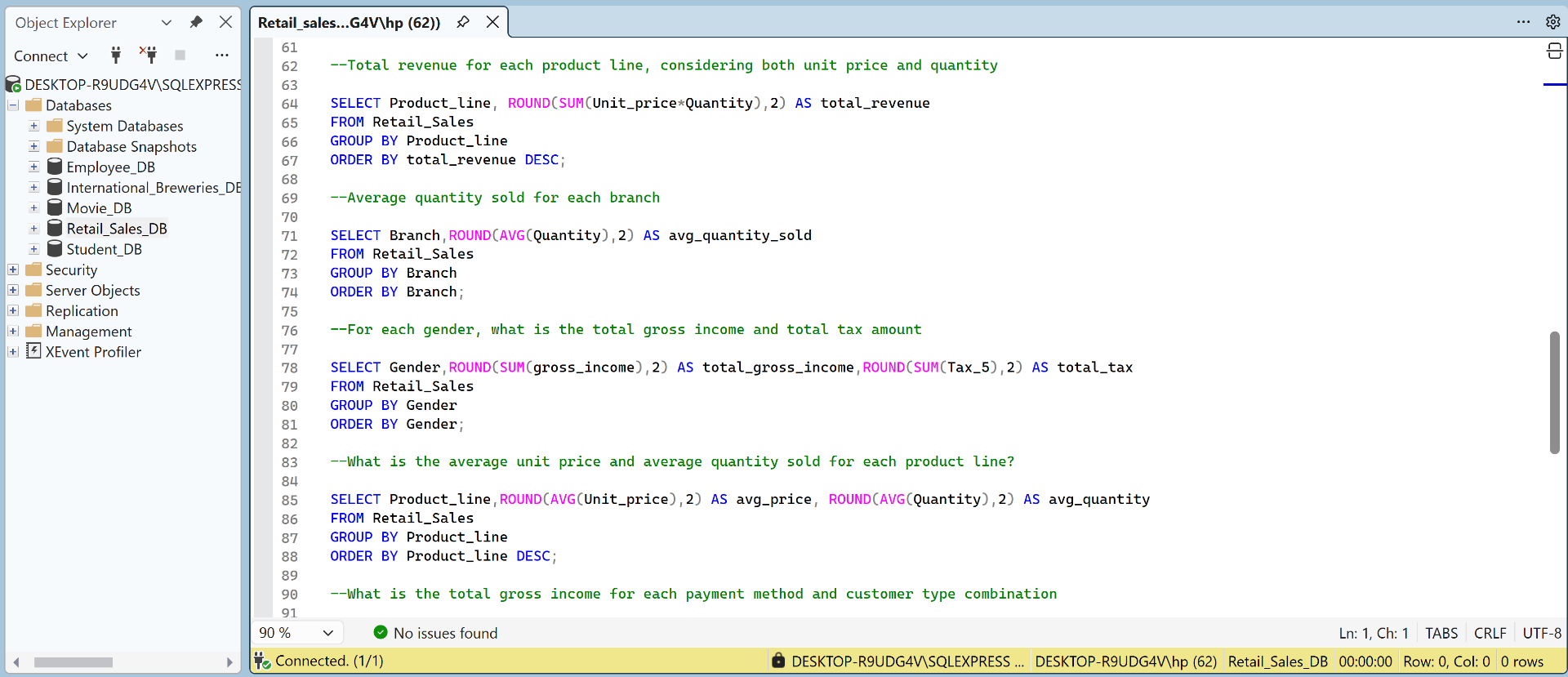The width and height of the screenshot is (1568, 677).
Task: Click the No issues found status text
Action: tap(445, 633)
